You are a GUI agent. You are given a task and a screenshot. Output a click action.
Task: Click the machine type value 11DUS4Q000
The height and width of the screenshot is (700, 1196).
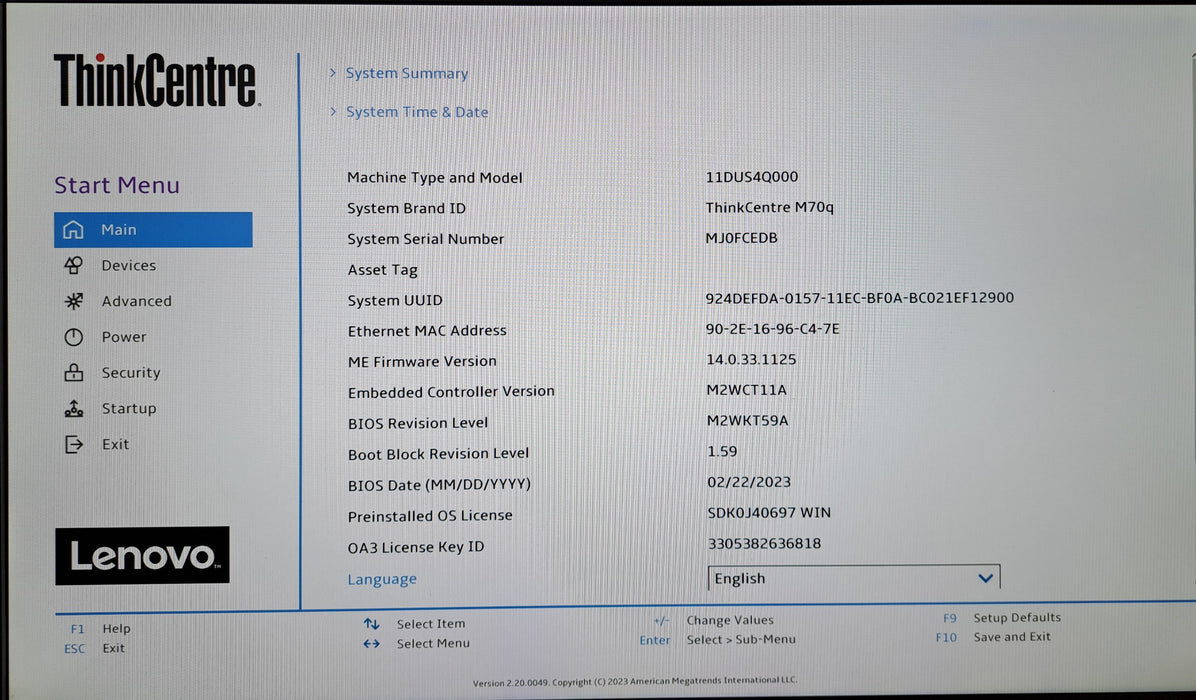pos(751,177)
